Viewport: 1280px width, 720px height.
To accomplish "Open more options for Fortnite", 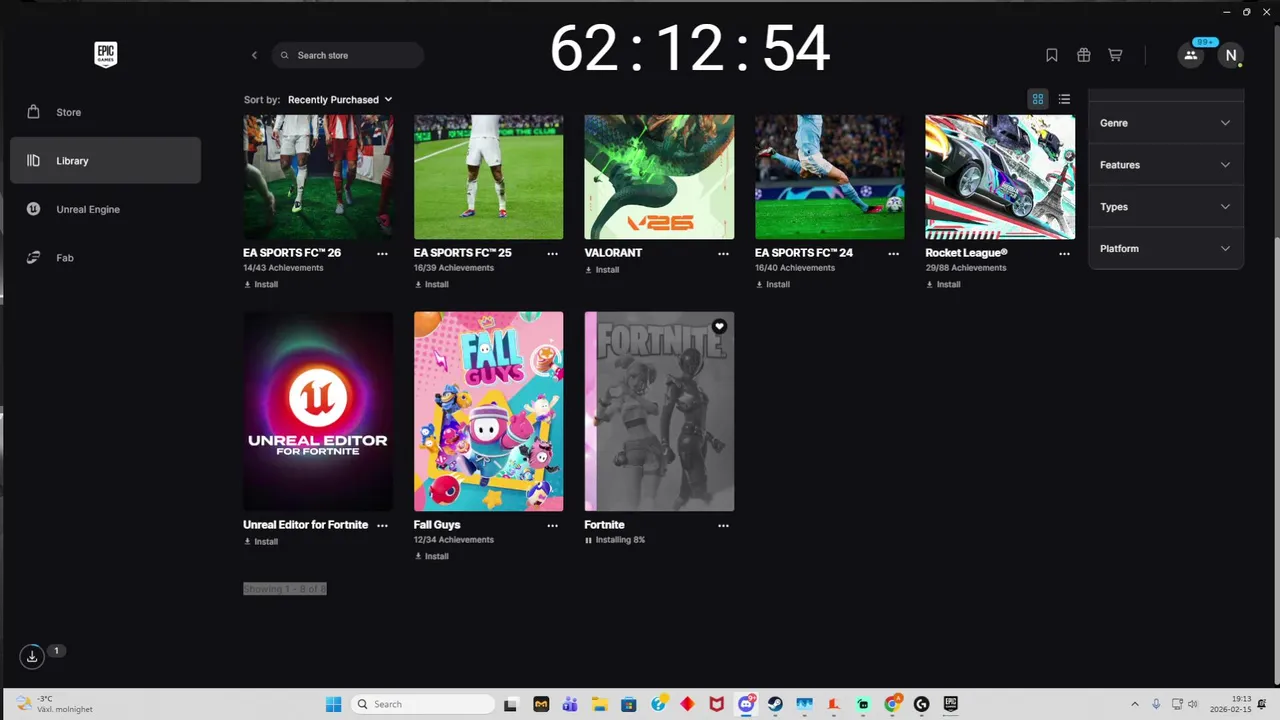I will click(x=723, y=526).
